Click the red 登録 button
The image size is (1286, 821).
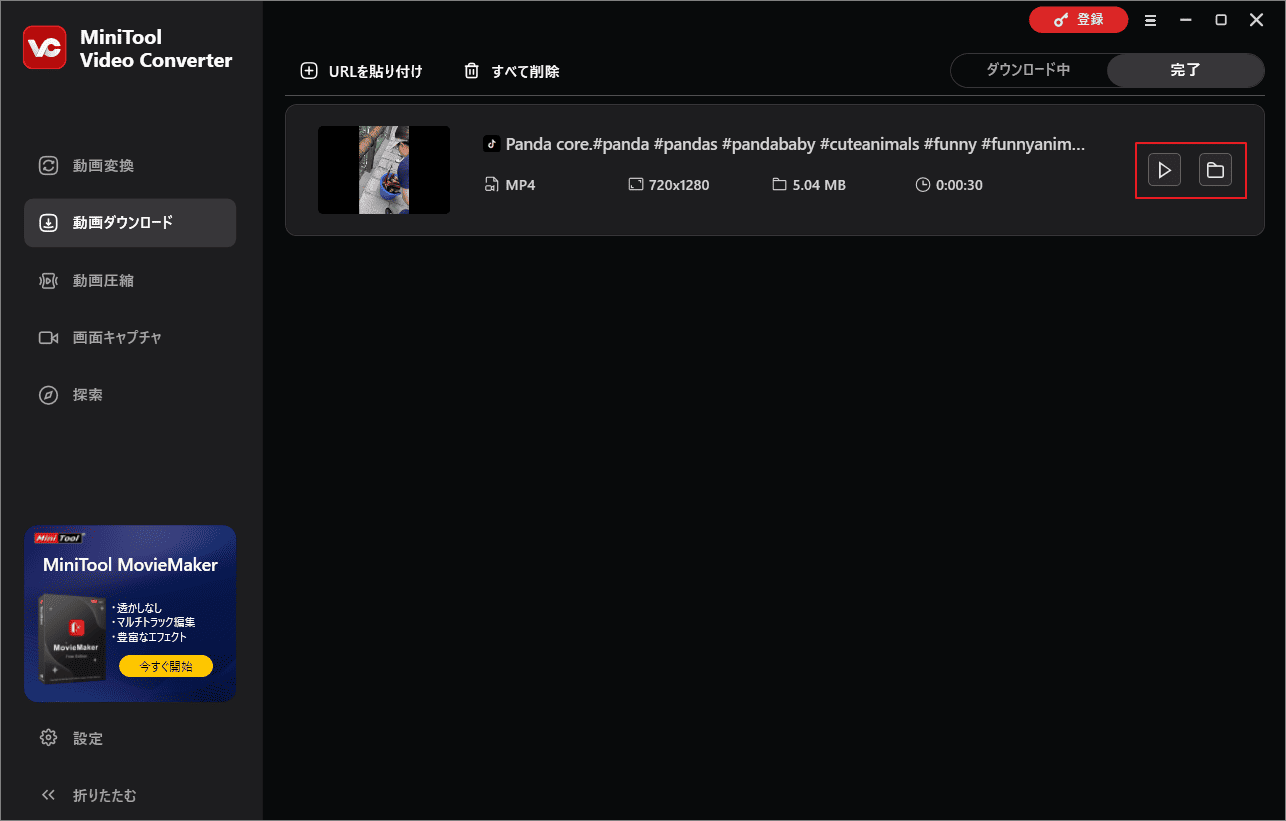pyautogui.click(x=1079, y=20)
